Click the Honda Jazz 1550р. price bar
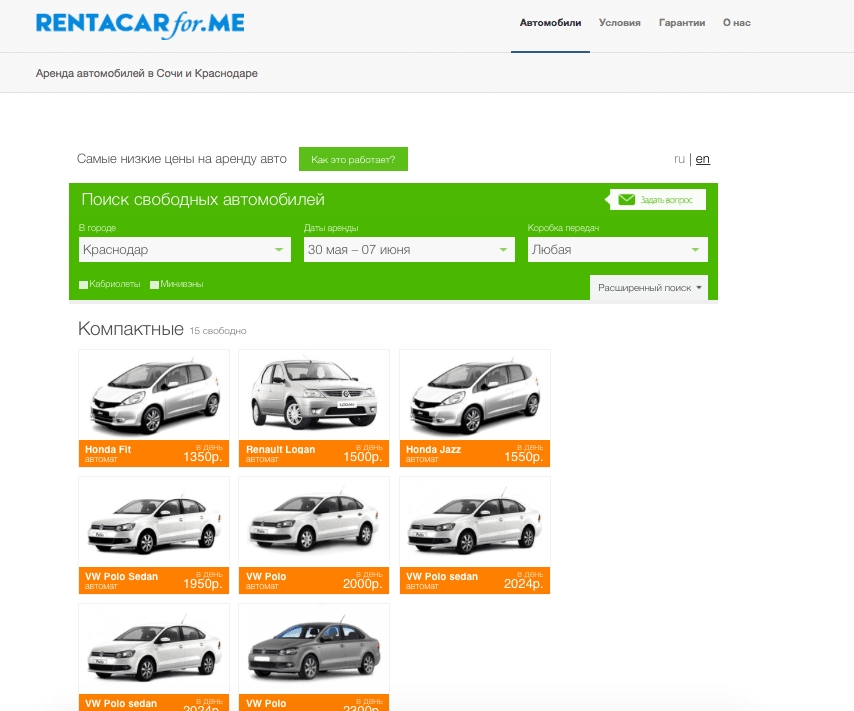 (x=475, y=453)
